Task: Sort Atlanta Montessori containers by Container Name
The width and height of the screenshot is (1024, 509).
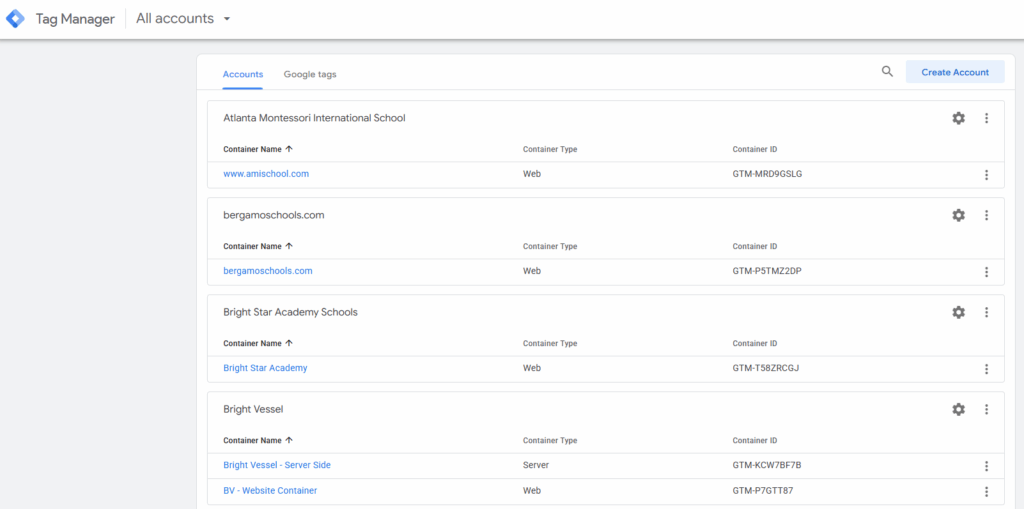Action: (x=257, y=149)
